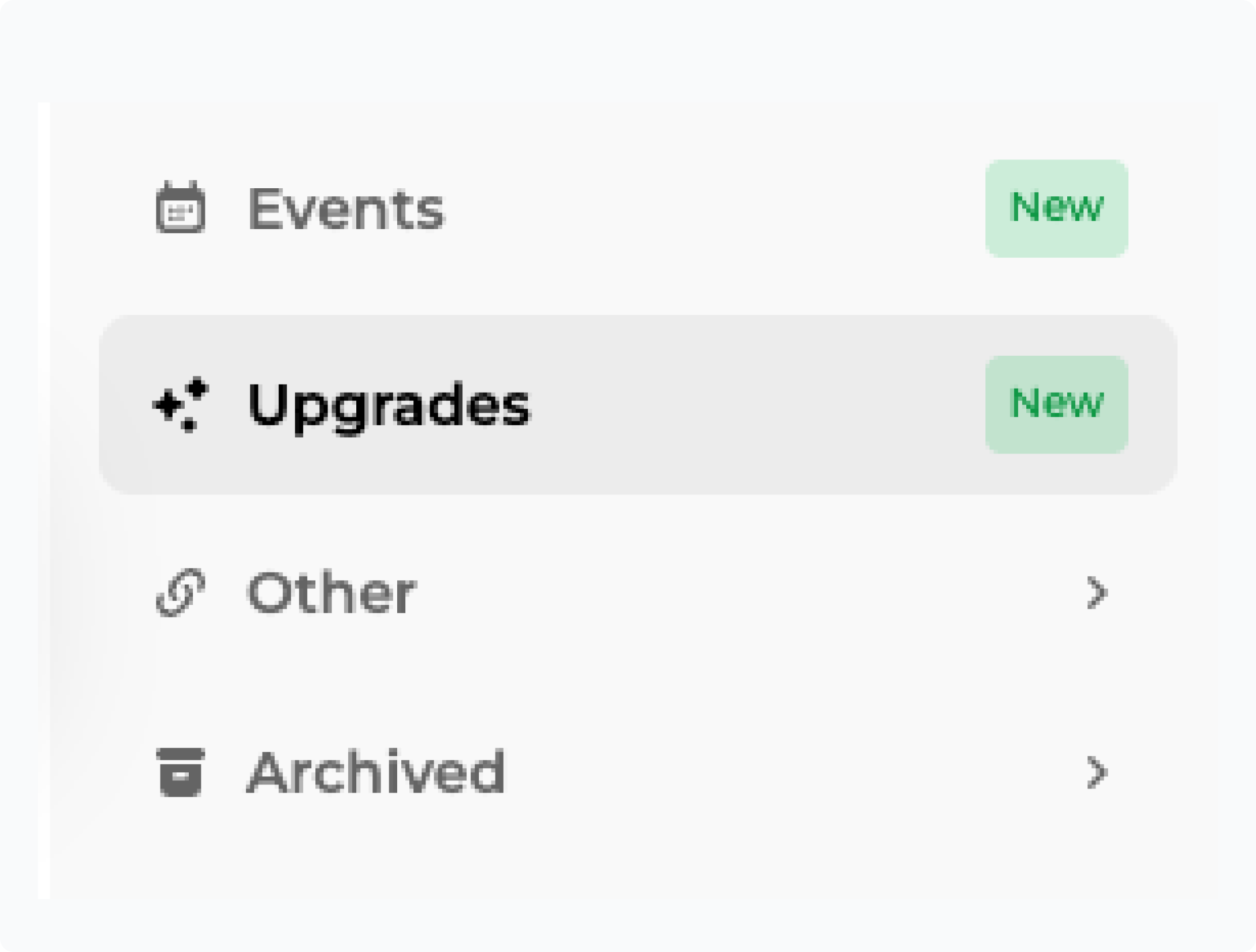Click the Archived box icon
1256x952 pixels.
click(x=181, y=772)
